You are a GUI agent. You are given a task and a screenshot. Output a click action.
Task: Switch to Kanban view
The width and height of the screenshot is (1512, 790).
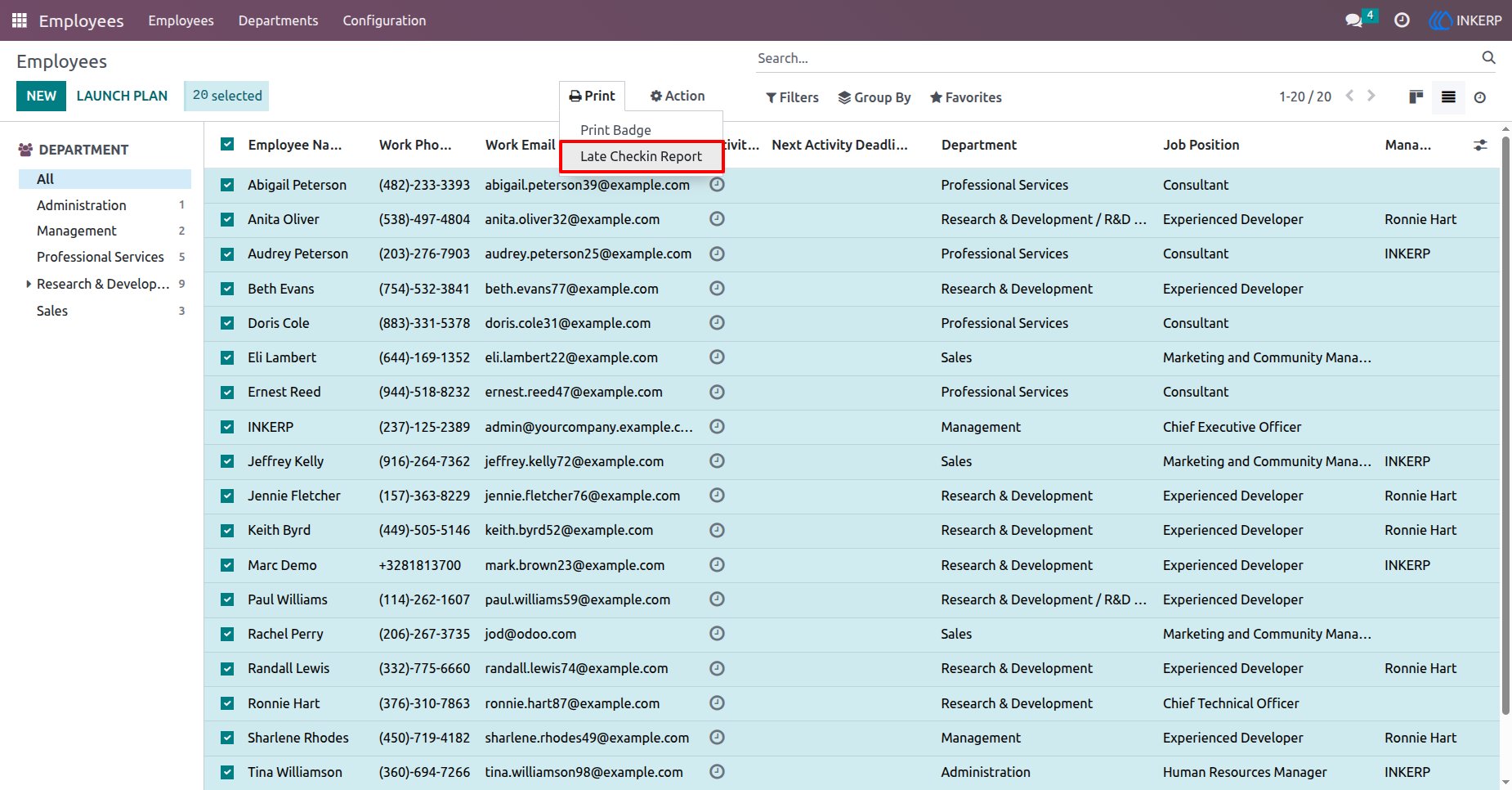pyautogui.click(x=1416, y=97)
